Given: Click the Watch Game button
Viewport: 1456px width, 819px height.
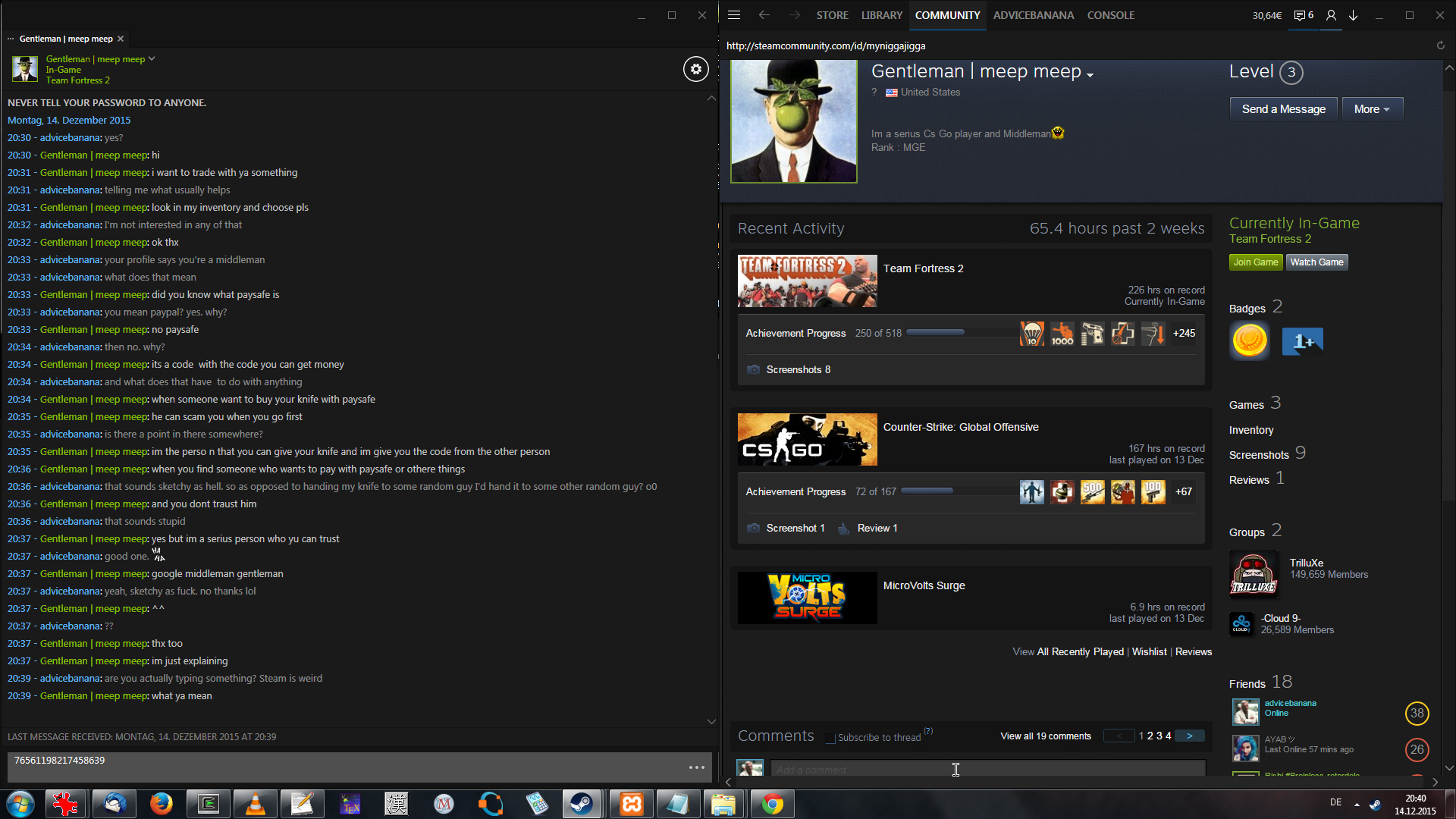Looking at the screenshot, I should coord(1316,262).
